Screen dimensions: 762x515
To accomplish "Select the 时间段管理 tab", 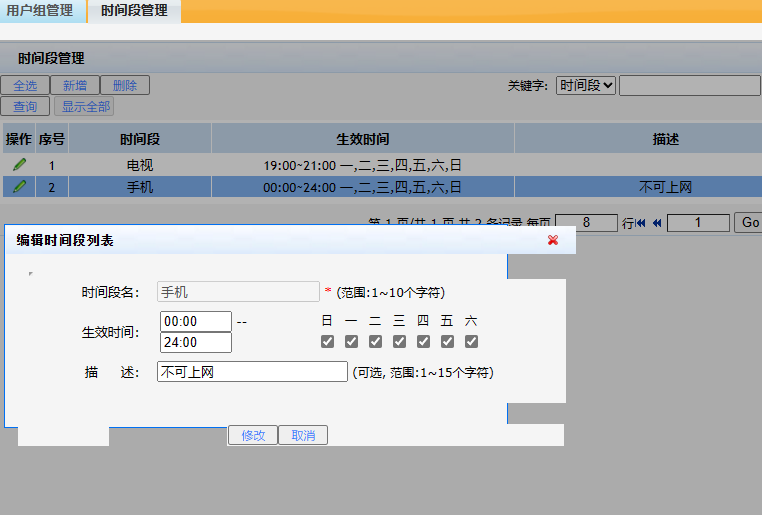I will pyautogui.click(x=134, y=11).
